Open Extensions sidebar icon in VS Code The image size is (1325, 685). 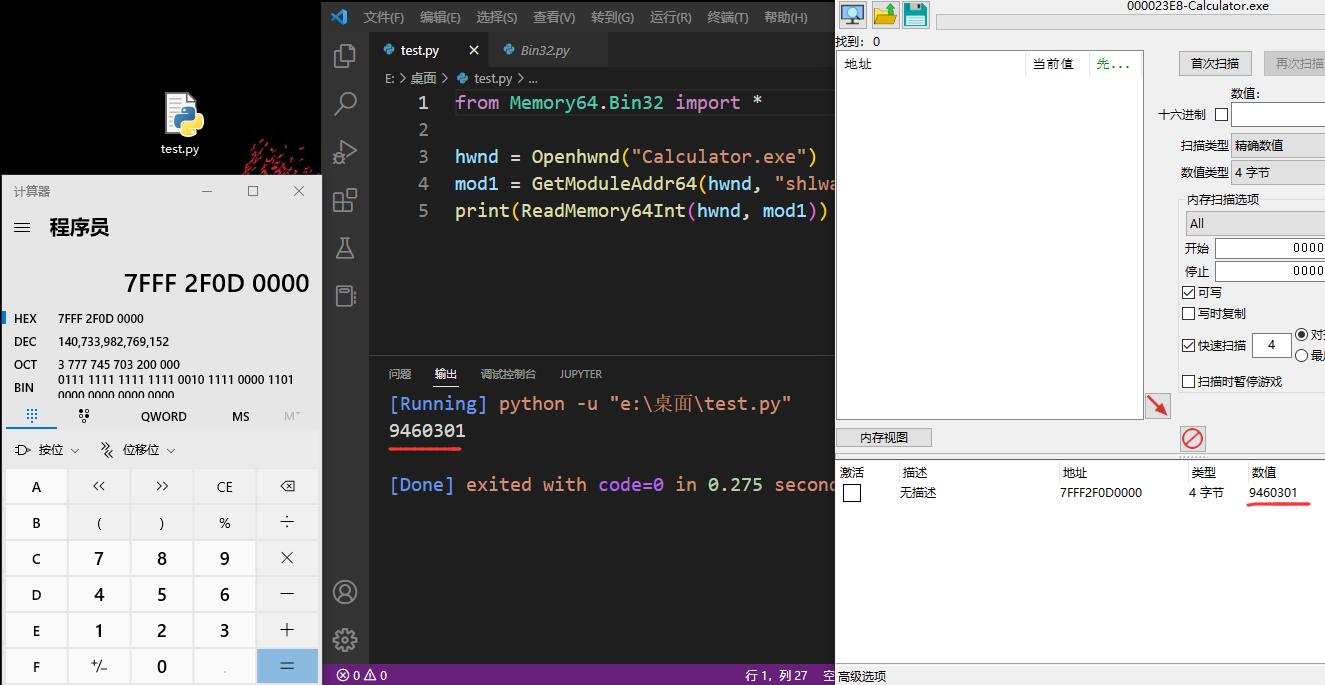(x=345, y=200)
